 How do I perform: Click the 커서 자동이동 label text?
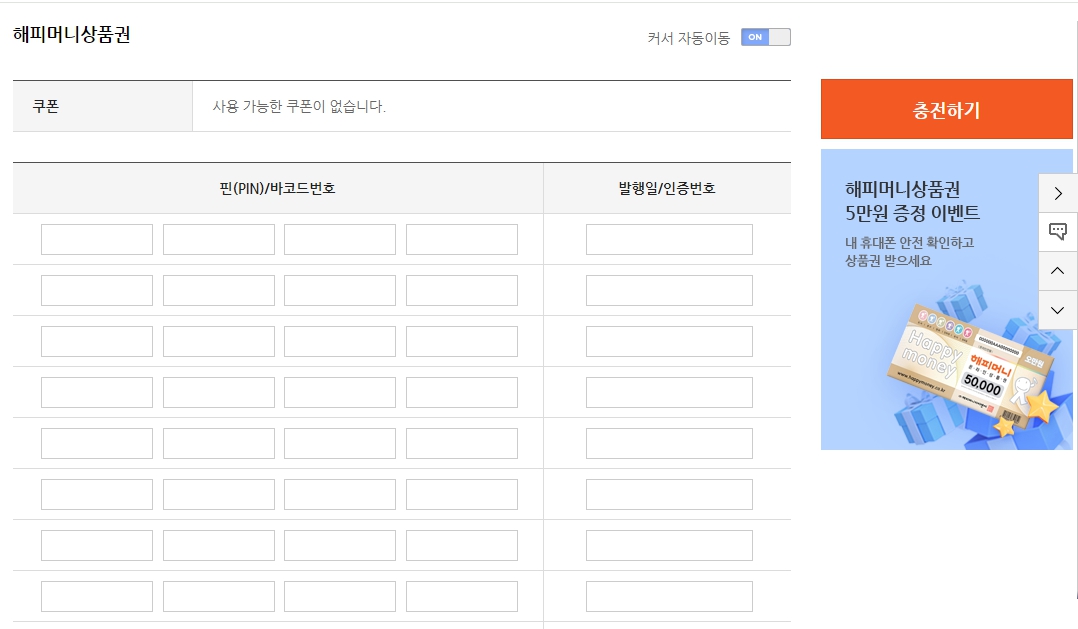(x=688, y=38)
